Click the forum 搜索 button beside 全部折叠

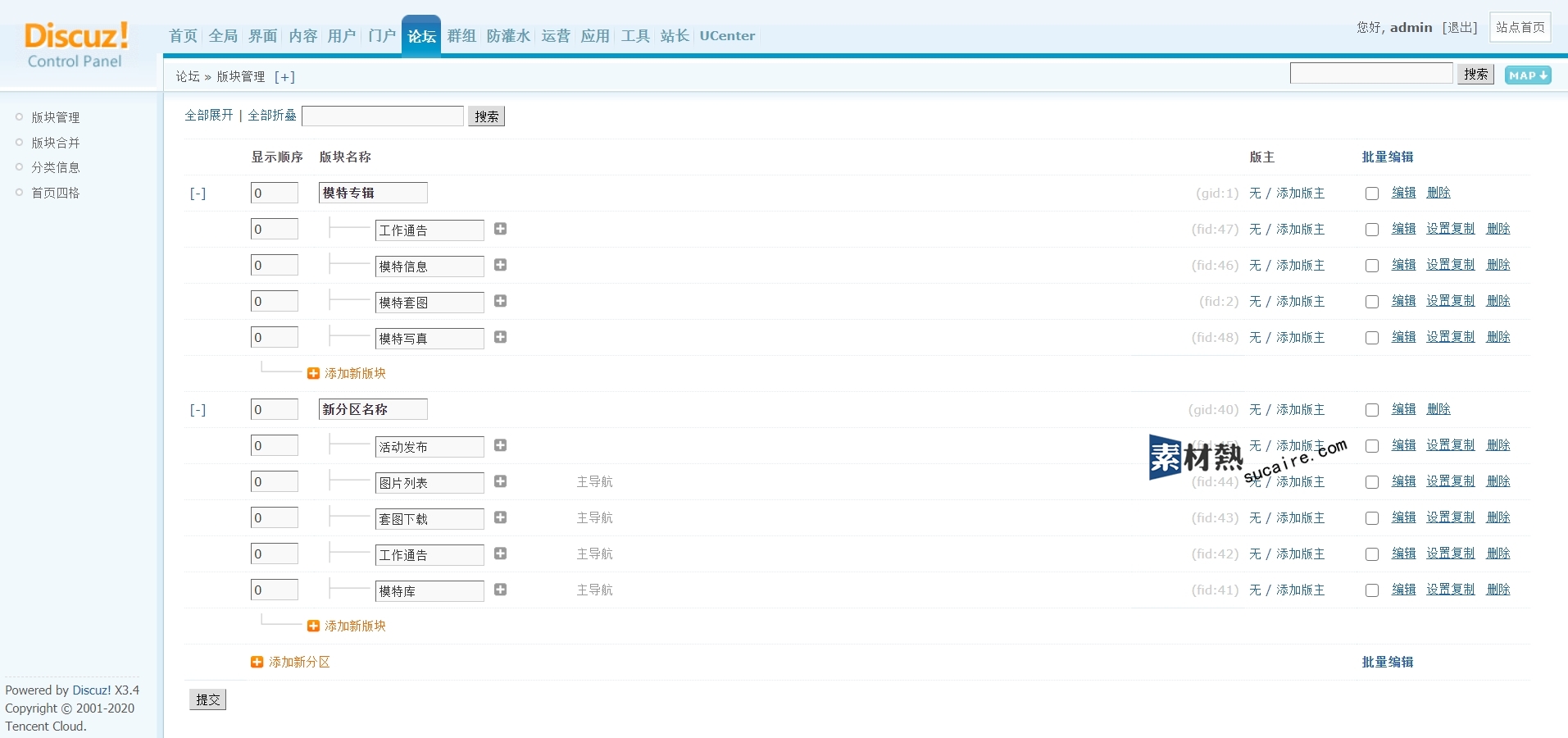point(487,116)
